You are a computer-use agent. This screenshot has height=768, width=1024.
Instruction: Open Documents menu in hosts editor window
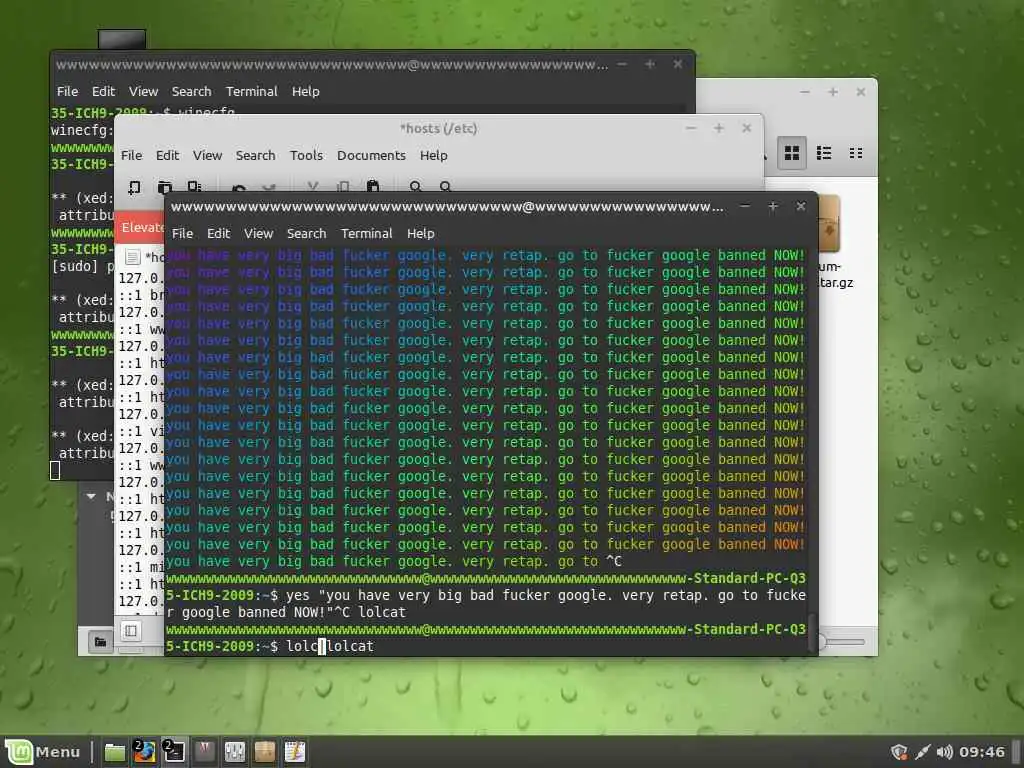[371, 155]
